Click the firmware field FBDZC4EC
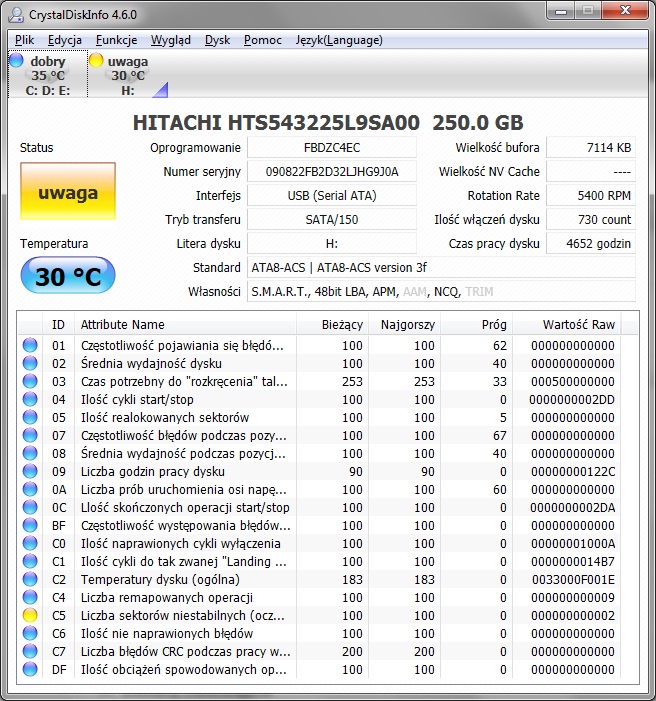Image resolution: width=656 pixels, height=701 pixels. [x=332, y=148]
